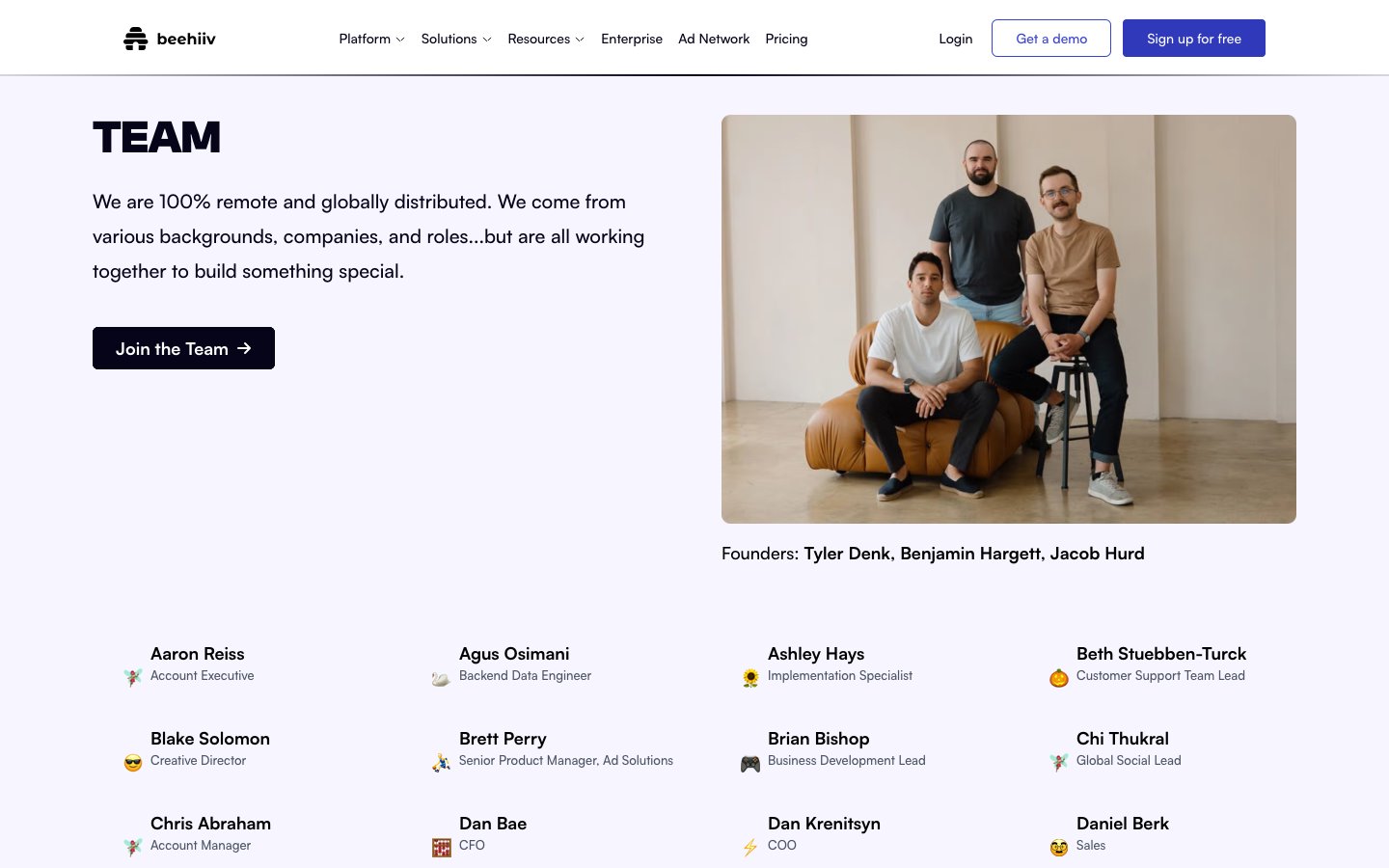Click the fairy emoji beside Aaron Reiss

coord(133,678)
